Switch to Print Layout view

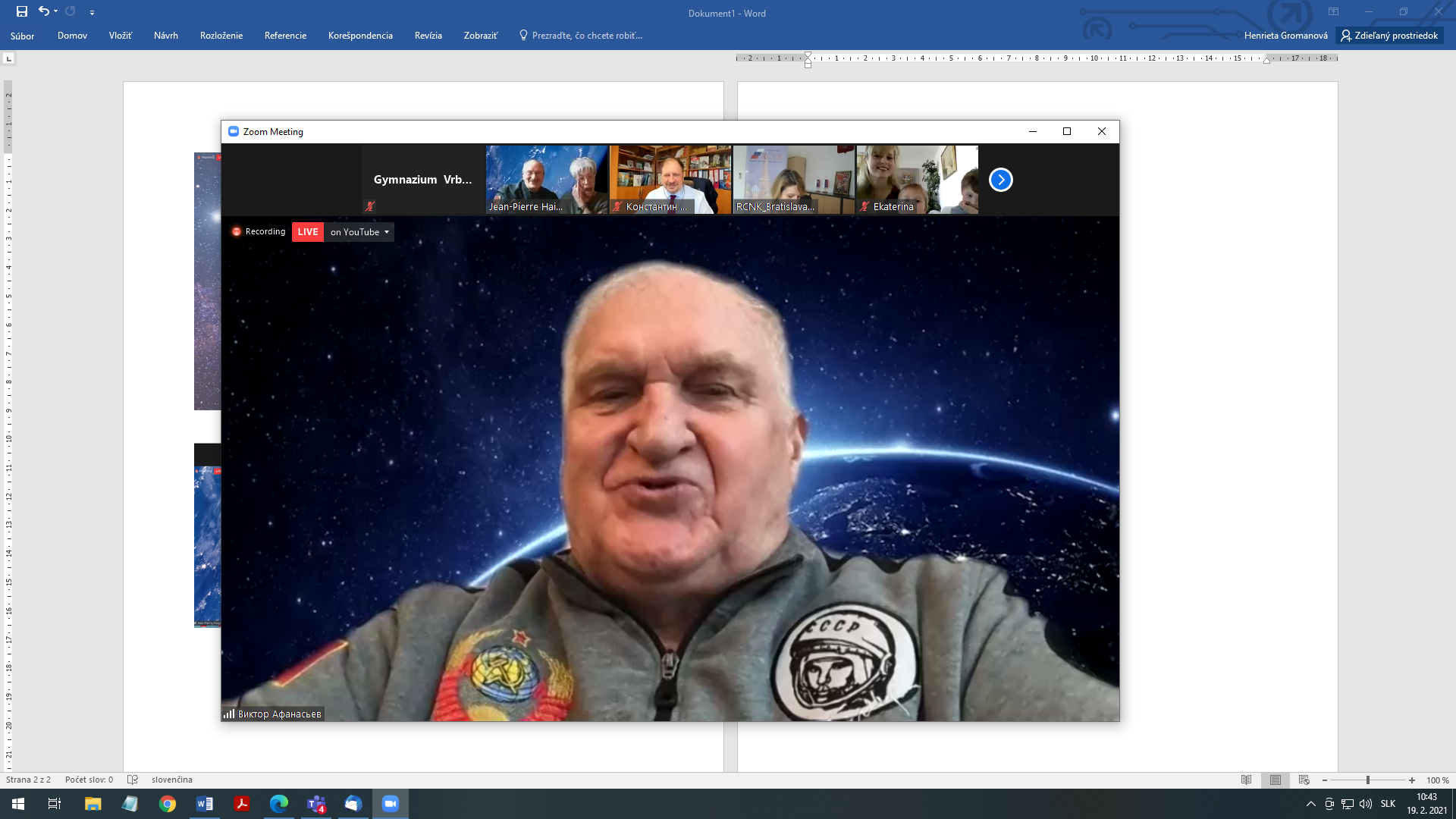(1276, 780)
